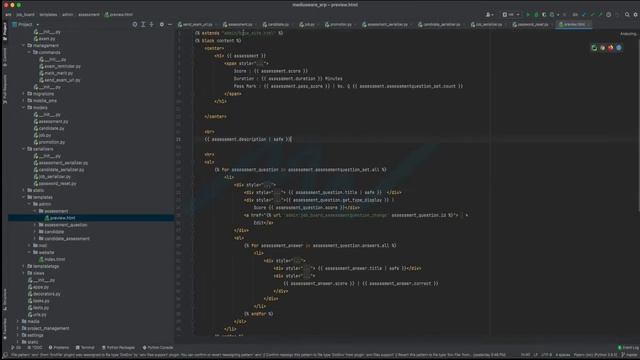Open Project panel options gear
Image resolution: width=640 pixels, height=360 pixels.
click(162, 24)
